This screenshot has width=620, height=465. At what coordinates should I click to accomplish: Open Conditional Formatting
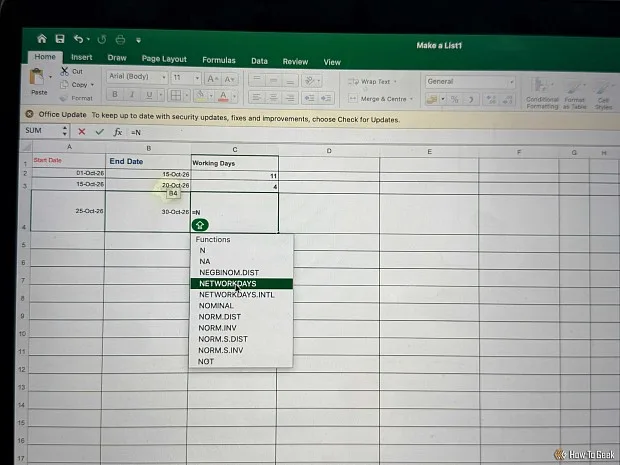pos(542,94)
